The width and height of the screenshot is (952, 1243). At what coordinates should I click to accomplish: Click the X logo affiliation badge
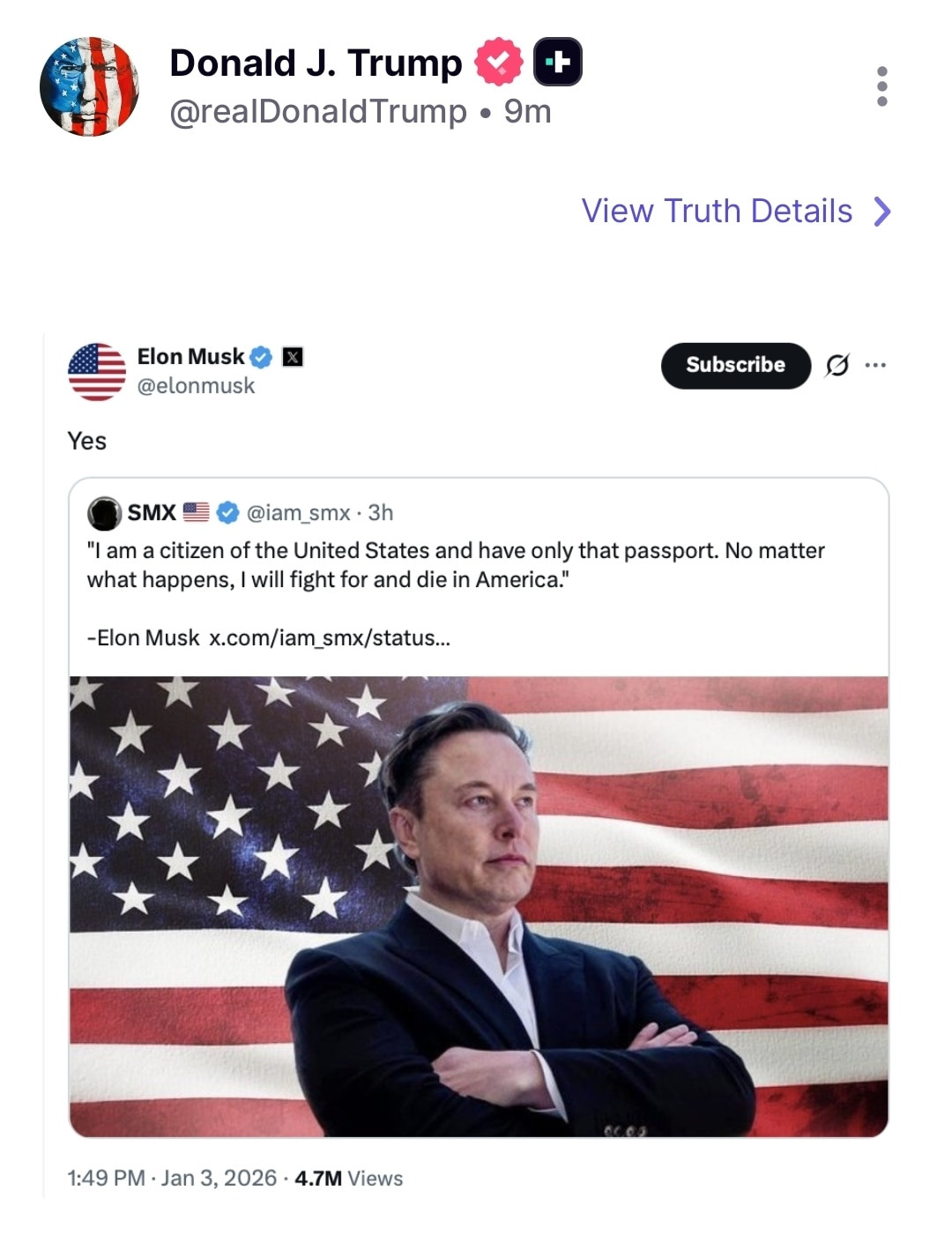(293, 357)
